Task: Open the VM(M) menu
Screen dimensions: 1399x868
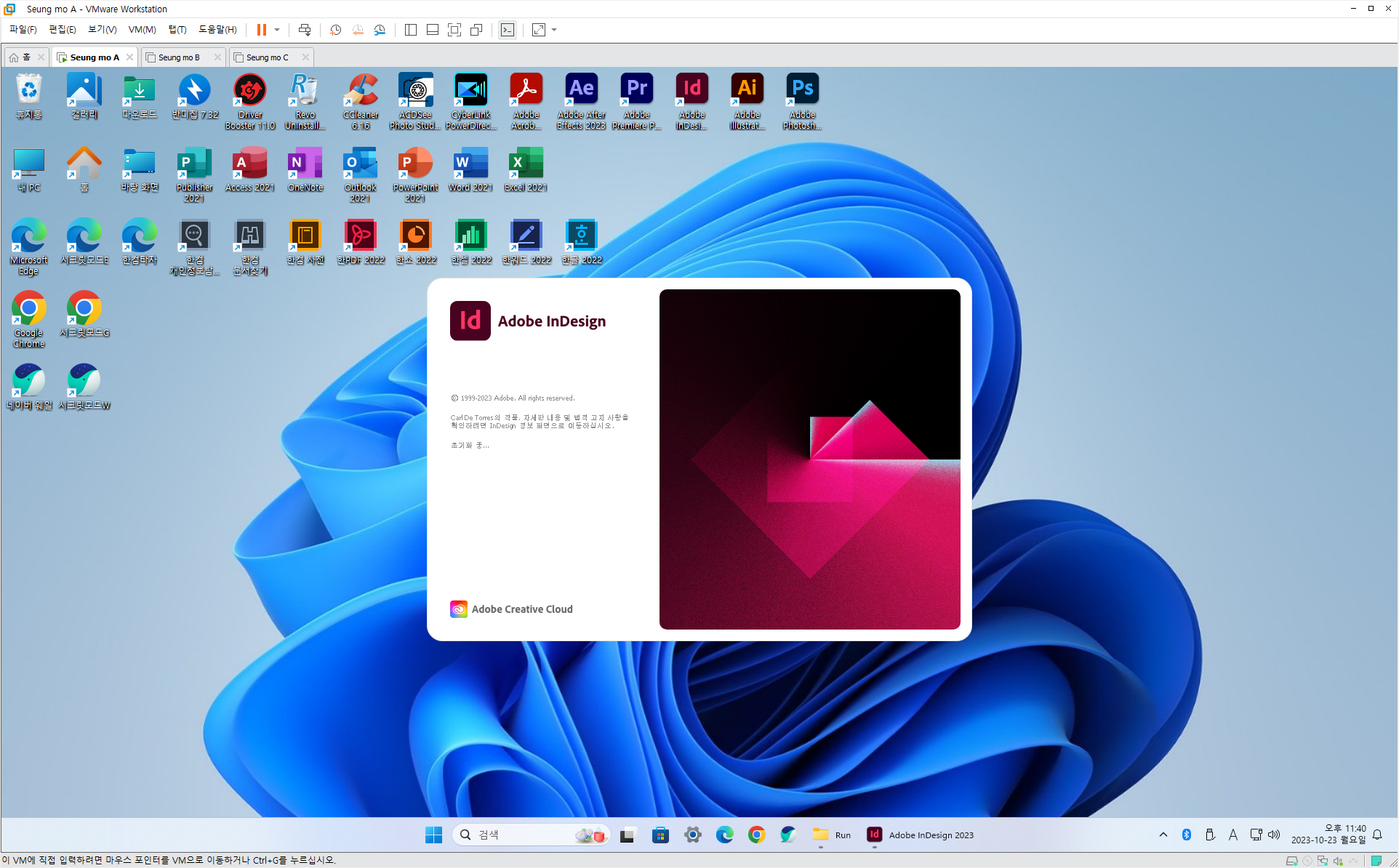Action: (x=142, y=30)
